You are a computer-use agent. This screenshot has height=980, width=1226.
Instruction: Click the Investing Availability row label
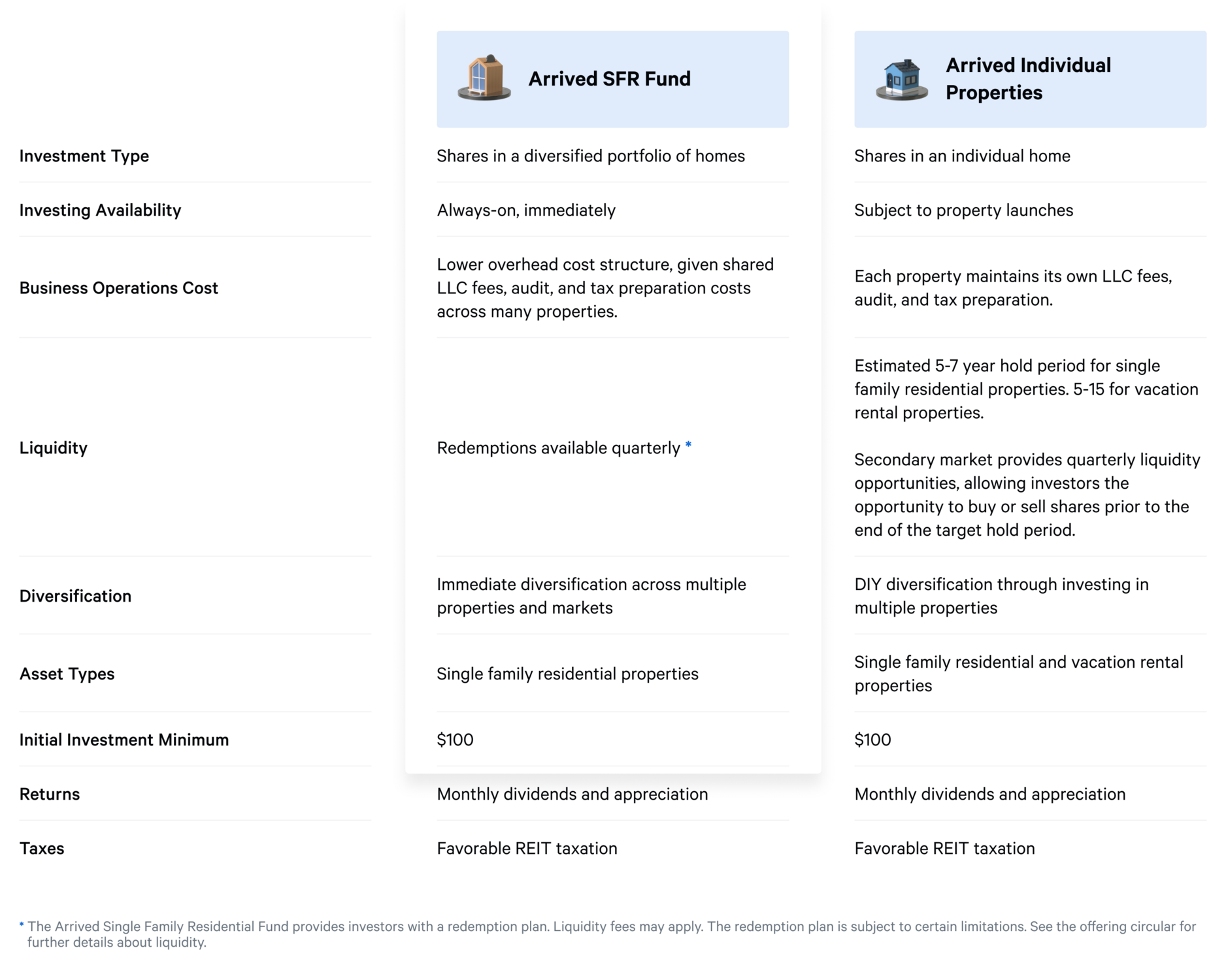[x=100, y=210]
